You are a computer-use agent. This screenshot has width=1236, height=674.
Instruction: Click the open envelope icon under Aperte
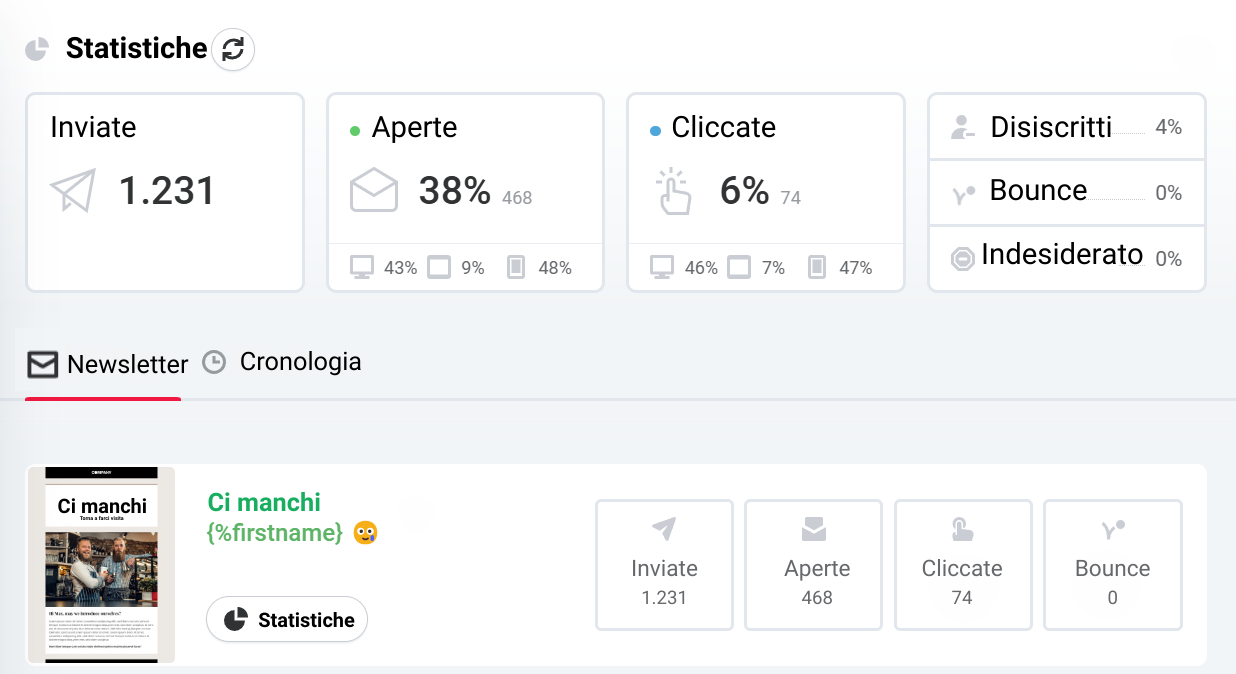374,190
